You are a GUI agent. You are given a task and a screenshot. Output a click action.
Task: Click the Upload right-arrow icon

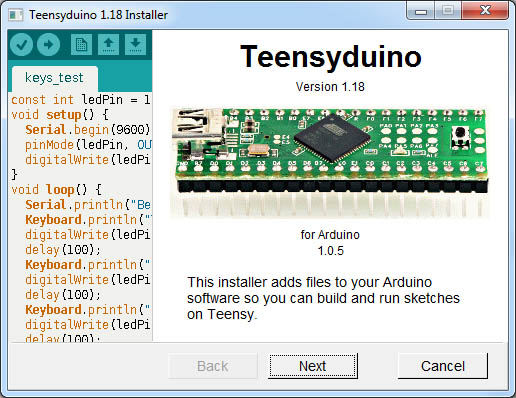click(x=48, y=44)
